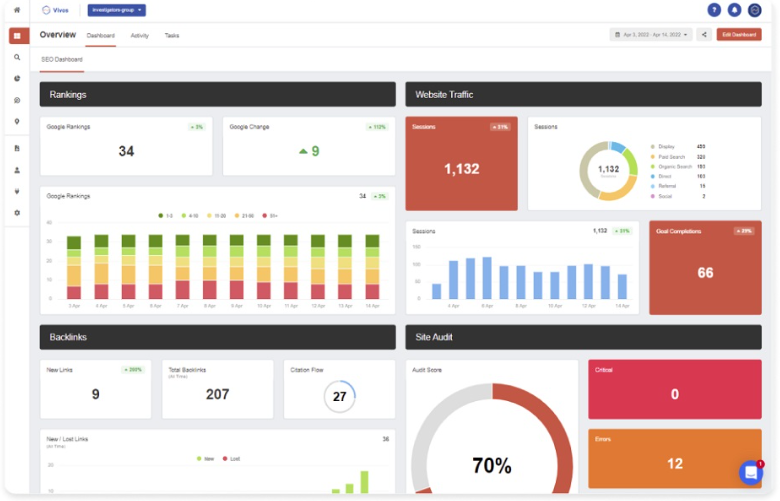
Task: Open the settings gear sidebar icon
Action: tap(17, 213)
